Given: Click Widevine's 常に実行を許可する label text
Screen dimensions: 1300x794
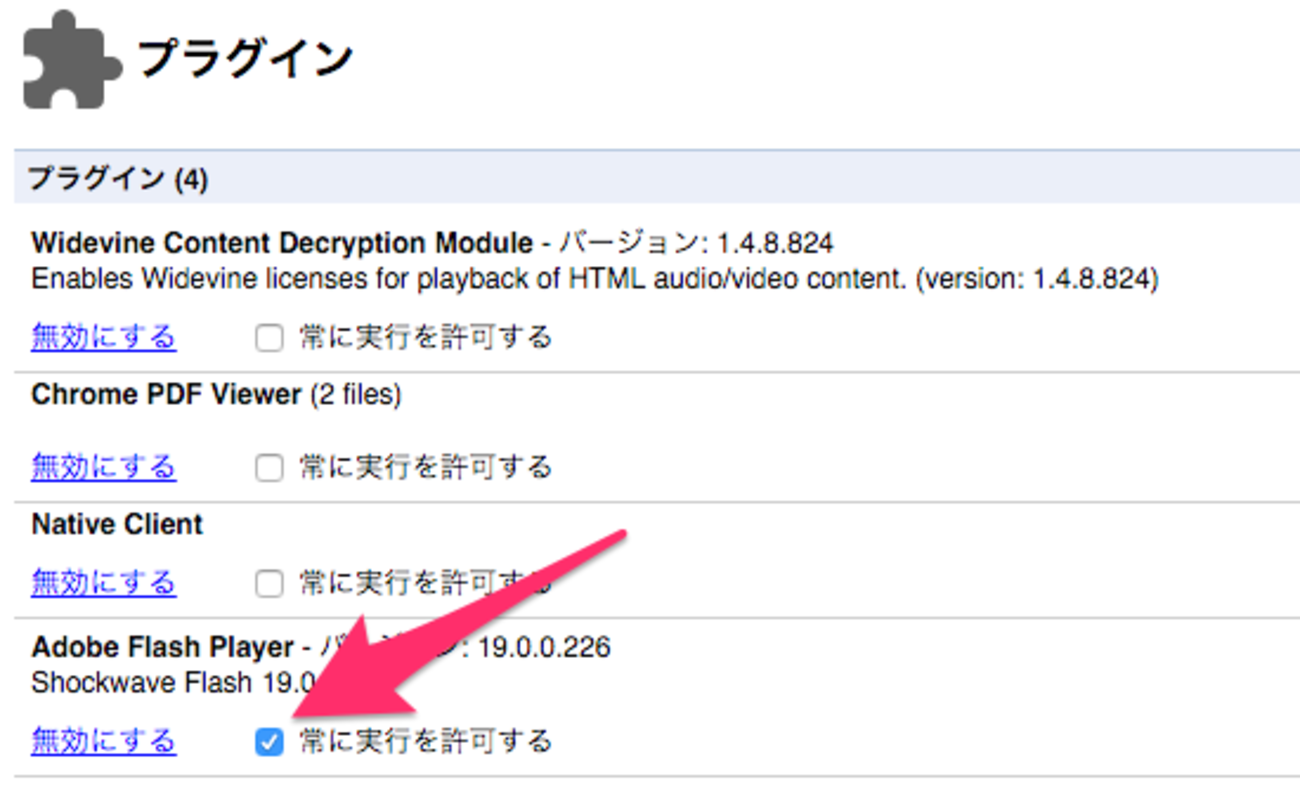Looking at the screenshot, I should [425, 338].
